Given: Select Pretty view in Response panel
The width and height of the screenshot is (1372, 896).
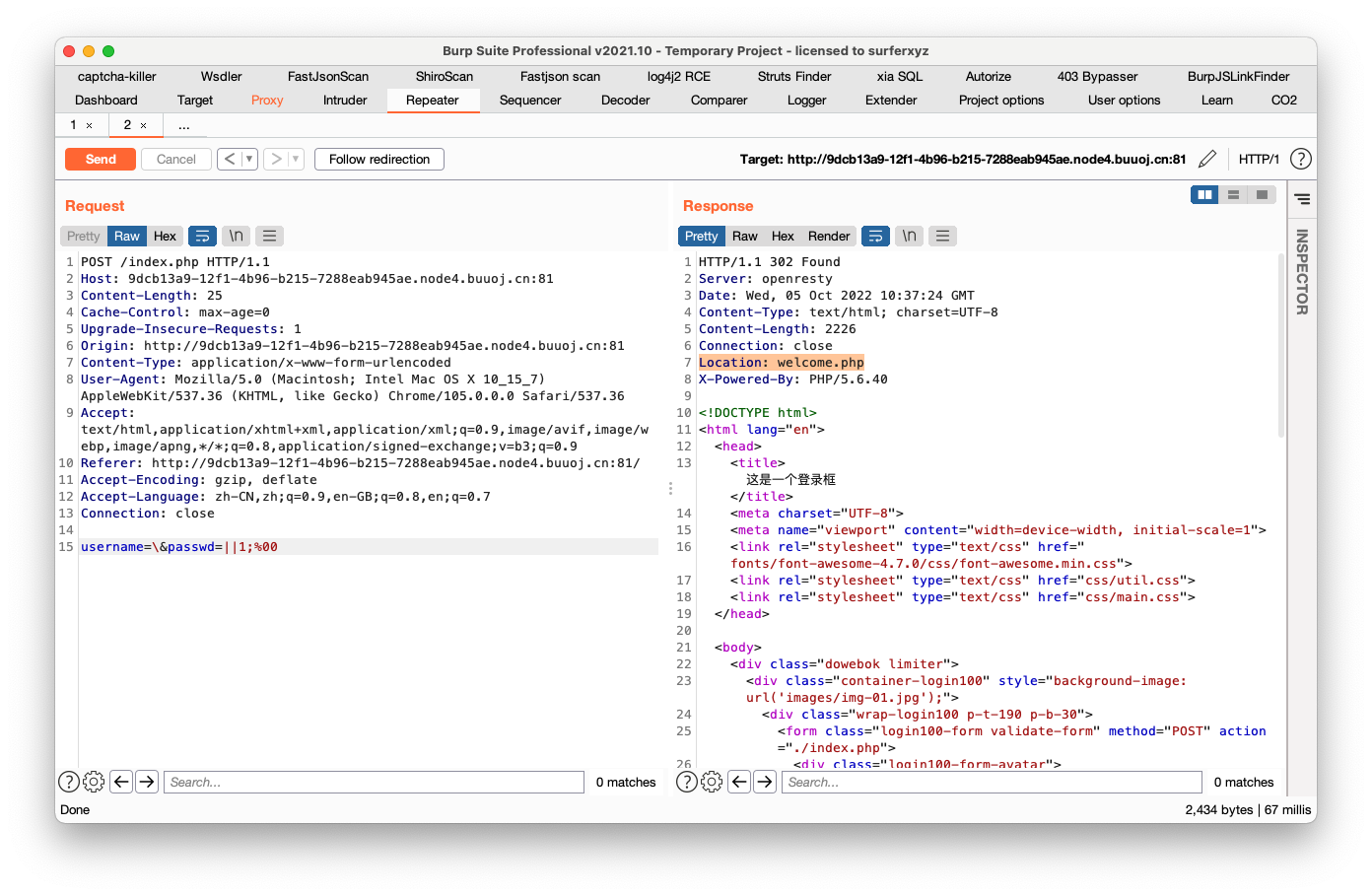Looking at the screenshot, I should tap(701, 236).
